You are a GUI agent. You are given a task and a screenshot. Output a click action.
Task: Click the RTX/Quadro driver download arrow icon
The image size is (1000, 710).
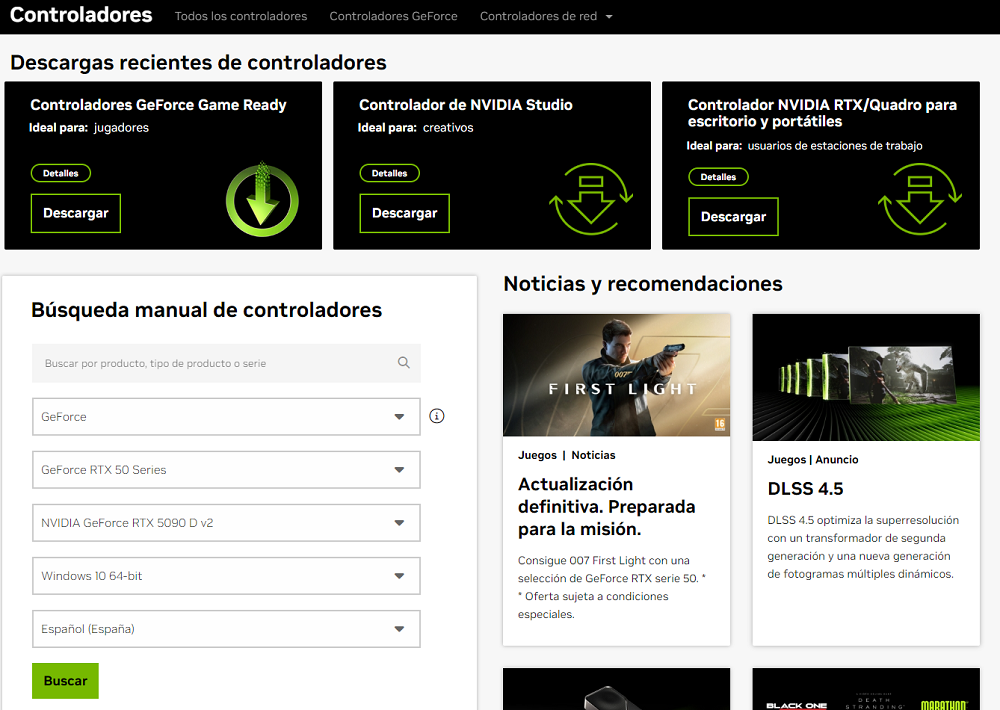click(x=920, y=199)
